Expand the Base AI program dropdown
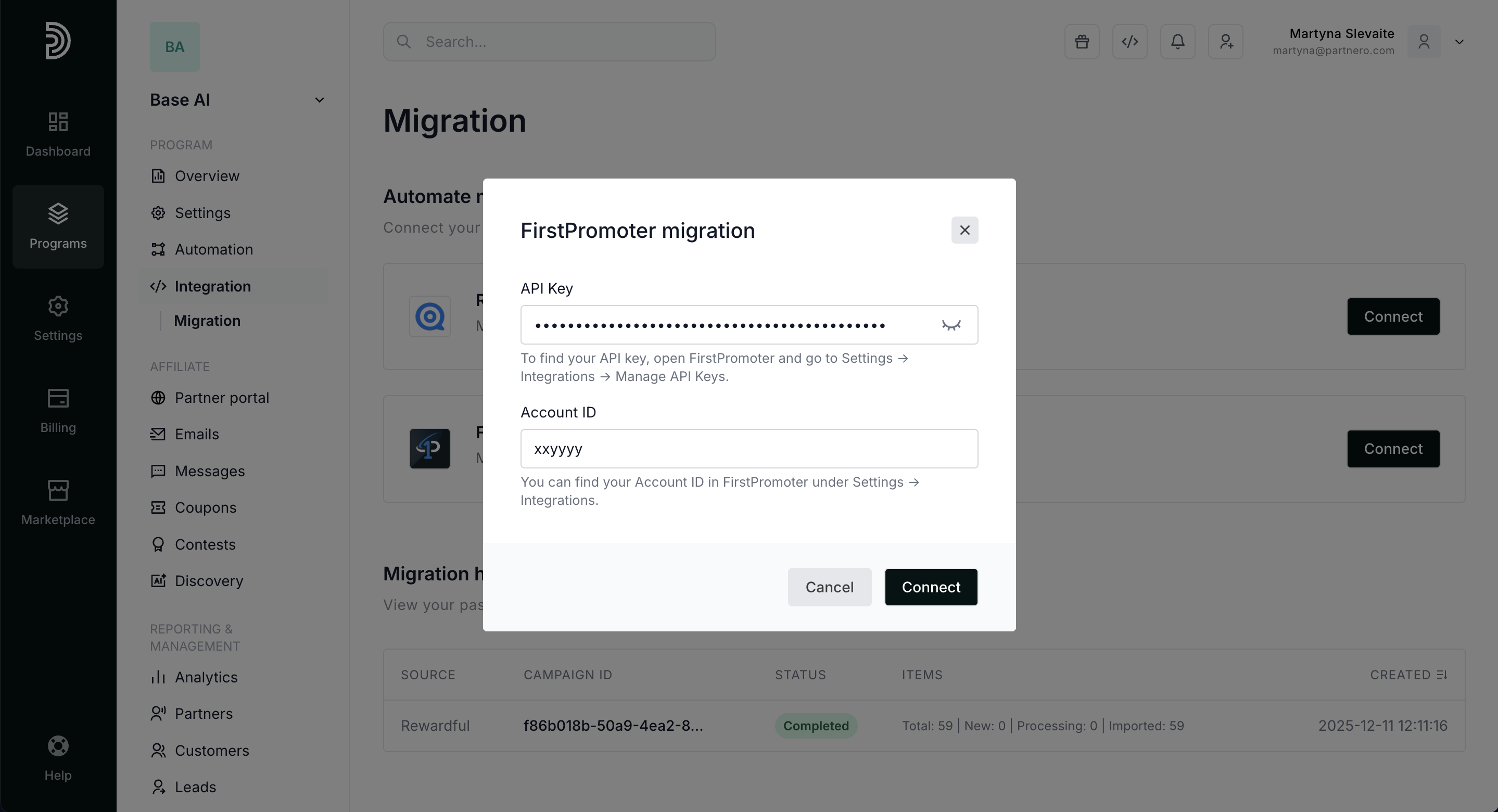Viewport: 1498px width, 812px height. pos(319,100)
